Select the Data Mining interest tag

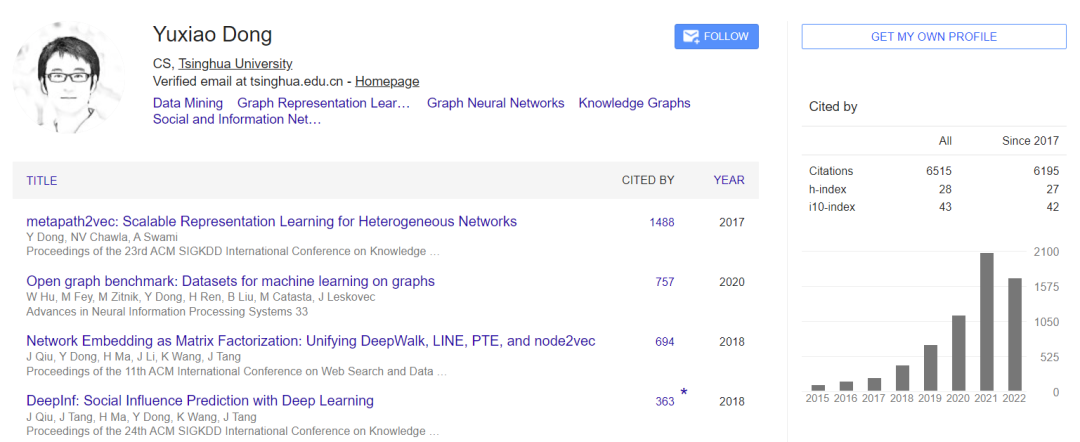(x=188, y=103)
